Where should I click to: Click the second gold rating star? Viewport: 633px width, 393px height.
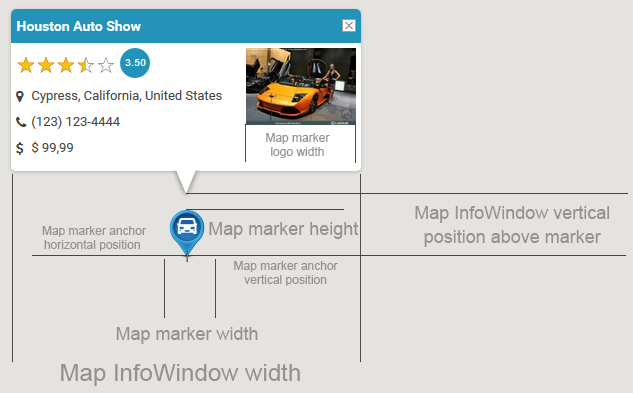(x=46, y=65)
